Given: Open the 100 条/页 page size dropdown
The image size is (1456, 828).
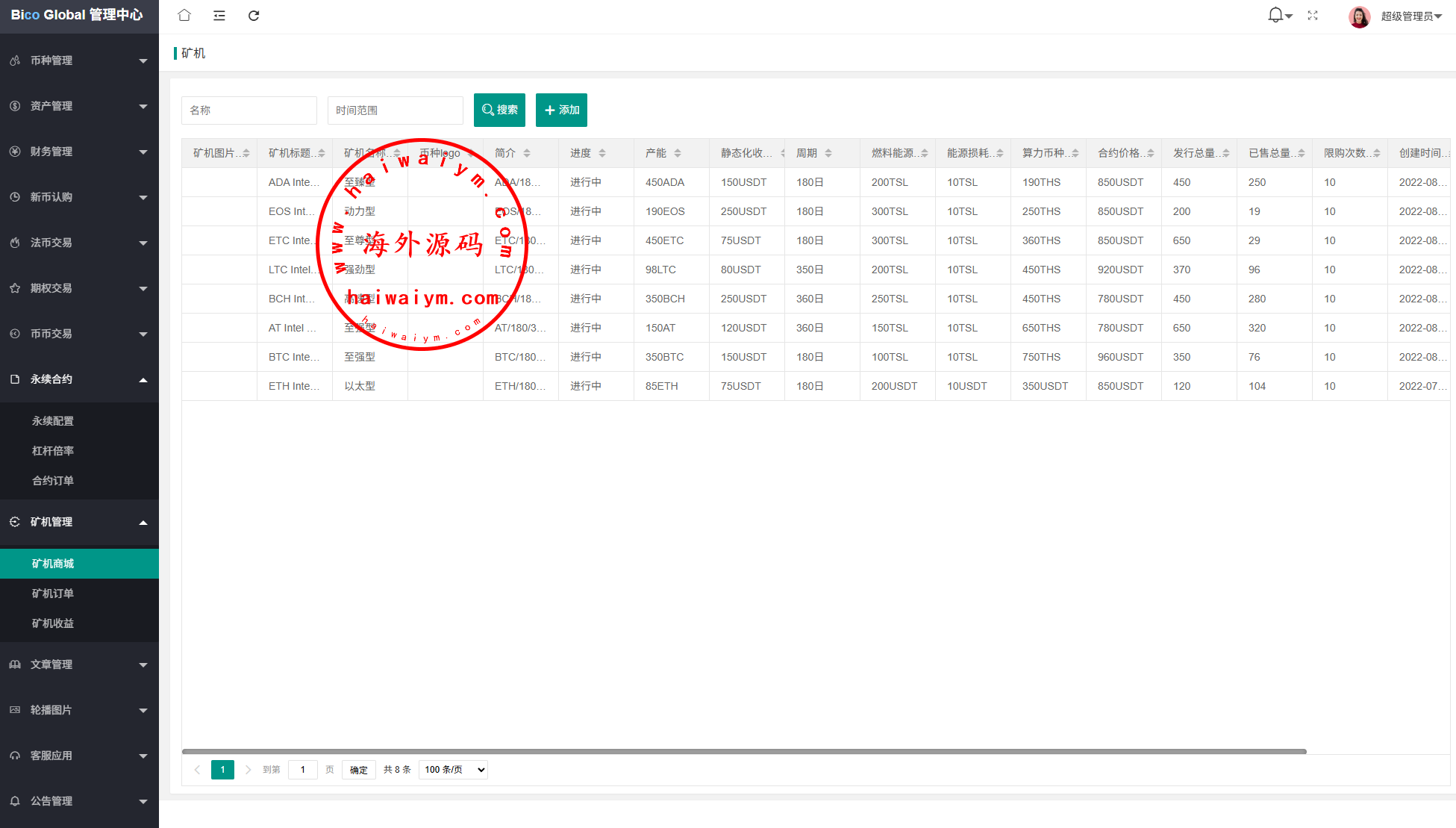Looking at the screenshot, I should [453, 770].
